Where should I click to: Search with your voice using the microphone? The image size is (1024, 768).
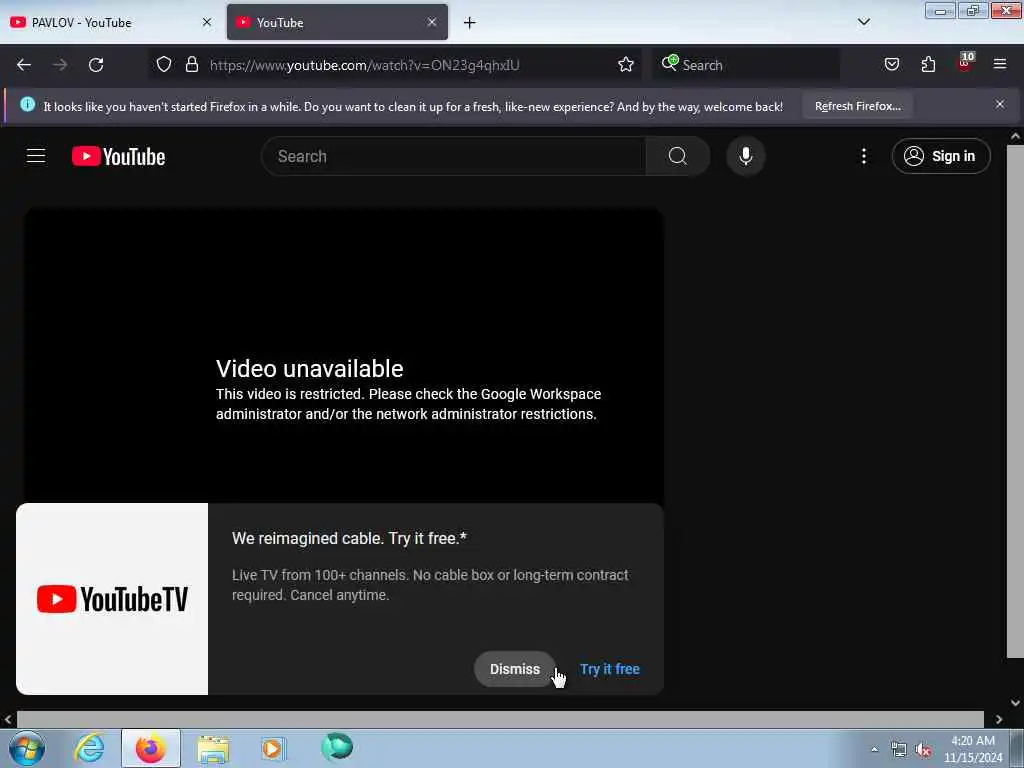coord(745,156)
